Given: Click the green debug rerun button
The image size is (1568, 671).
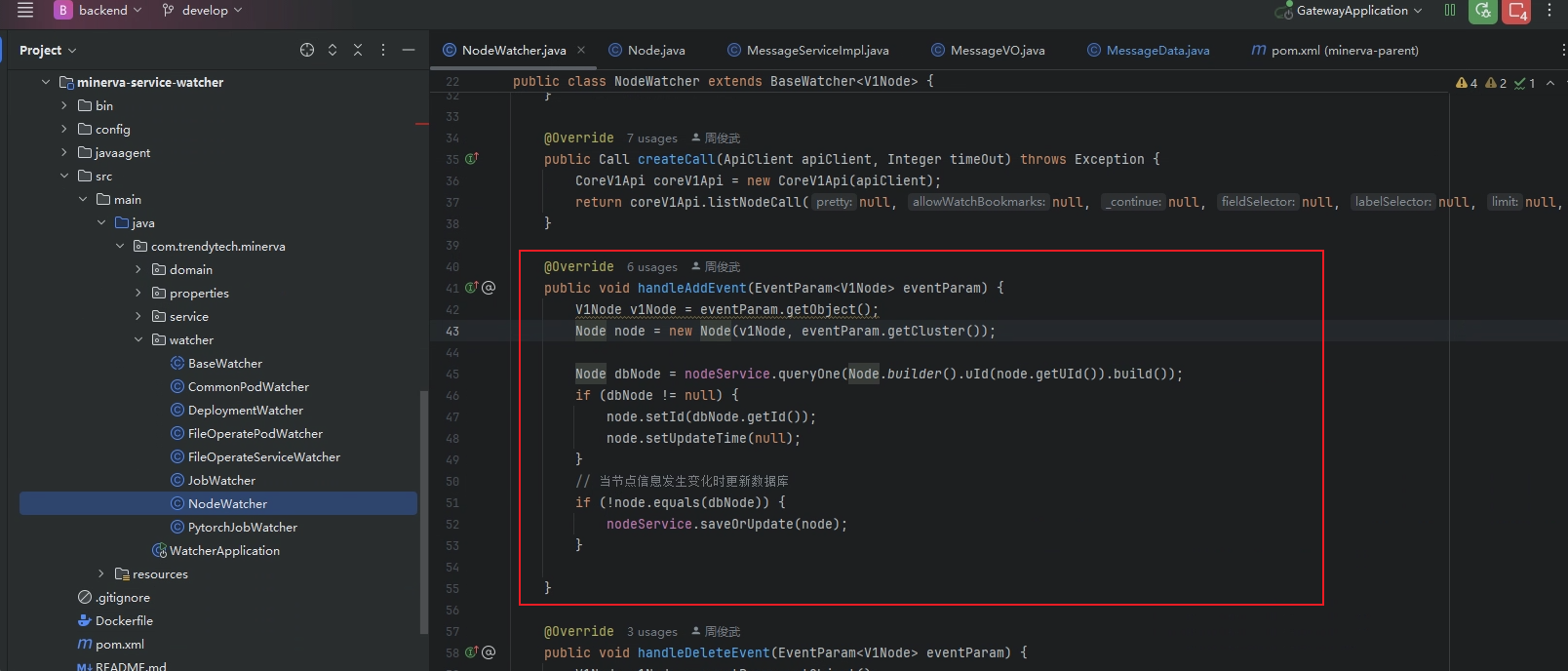Looking at the screenshot, I should pyautogui.click(x=1482, y=11).
